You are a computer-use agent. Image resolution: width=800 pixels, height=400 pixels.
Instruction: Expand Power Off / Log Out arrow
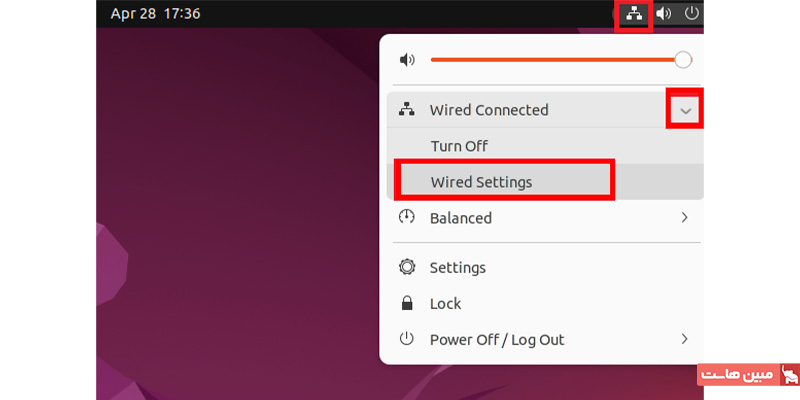point(685,339)
